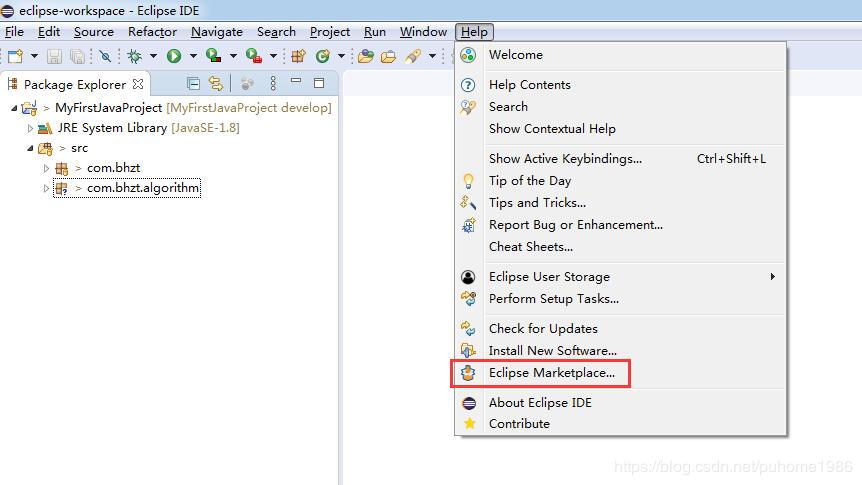The height and width of the screenshot is (485, 862).
Task: Choose Help Contents
Action: (621, 85)
